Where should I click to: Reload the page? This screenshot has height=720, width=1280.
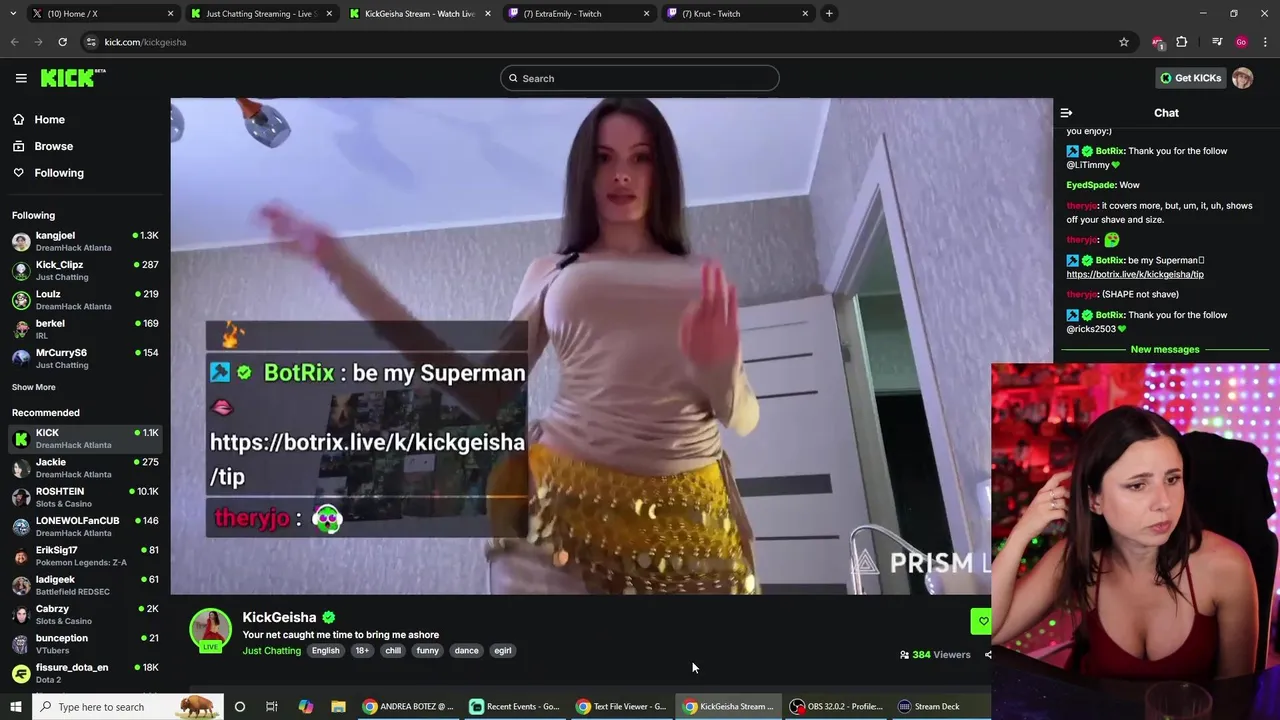tap(62, 42)
